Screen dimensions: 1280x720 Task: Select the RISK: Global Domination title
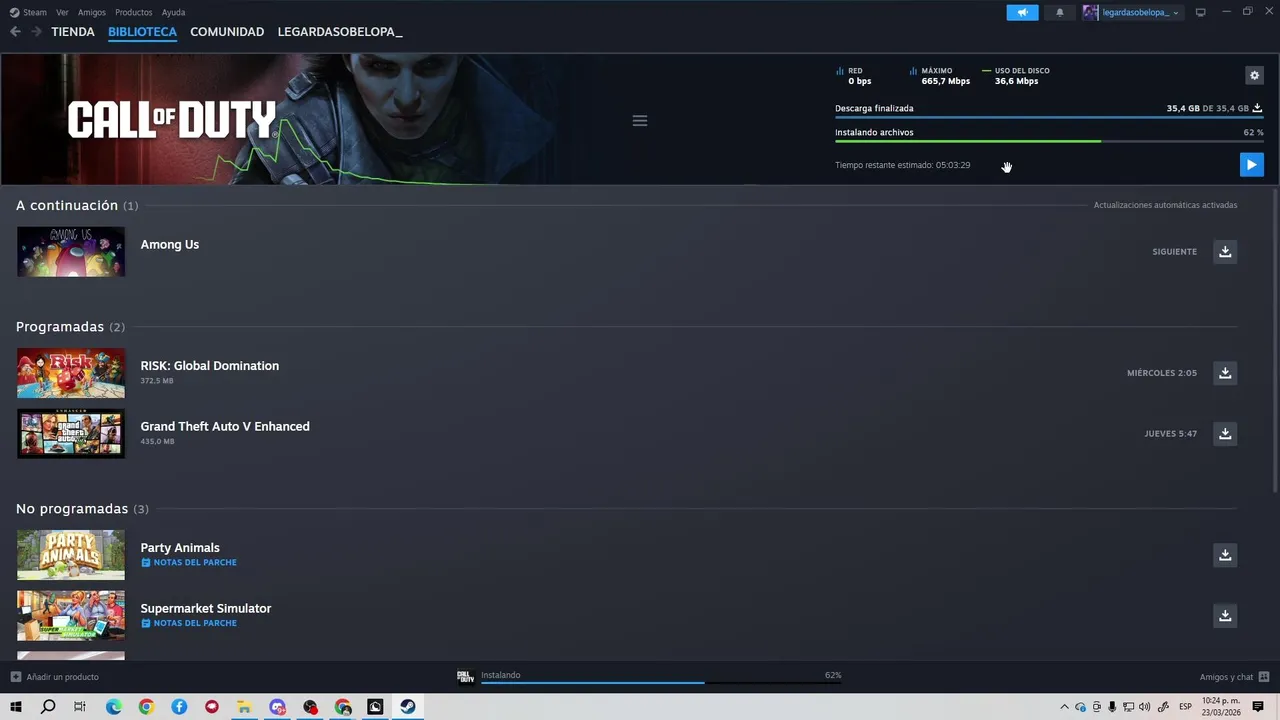(210, 366)
